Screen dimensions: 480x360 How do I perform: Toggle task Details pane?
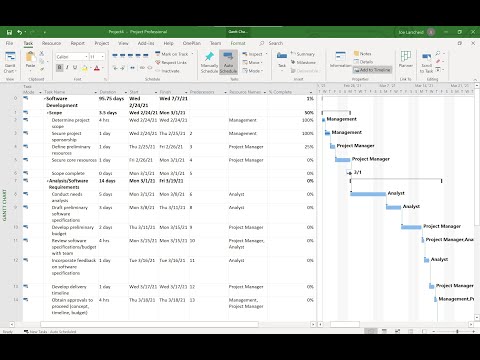(x=363, y=62)
